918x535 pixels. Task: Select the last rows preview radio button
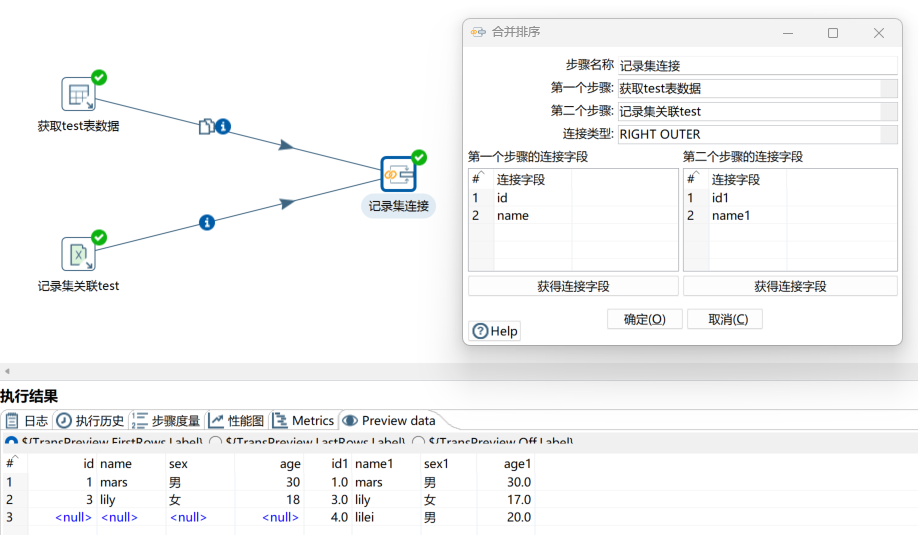click(215, 441)
